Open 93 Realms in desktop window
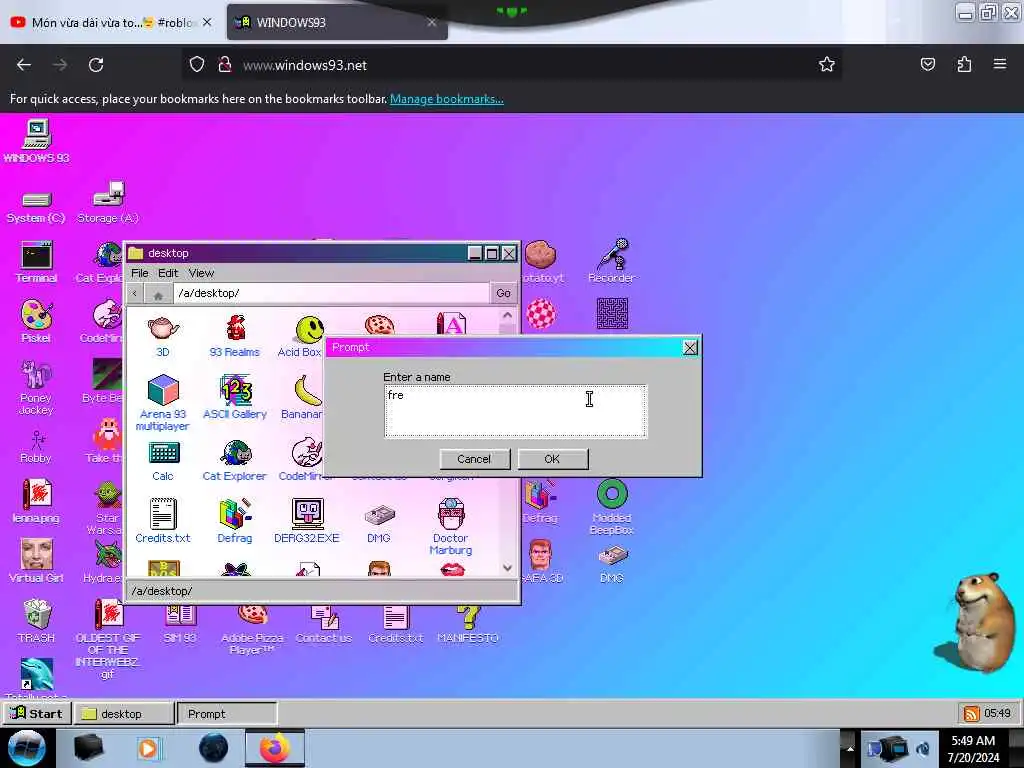Image resolution: width=1024 pixels, height=768 pixels. [x=234, y=336]
